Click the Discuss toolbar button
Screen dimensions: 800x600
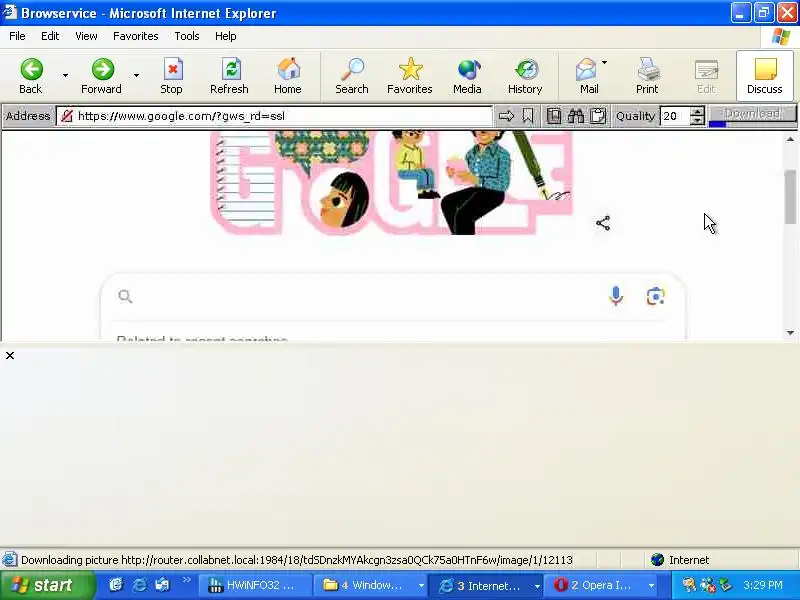764,77
